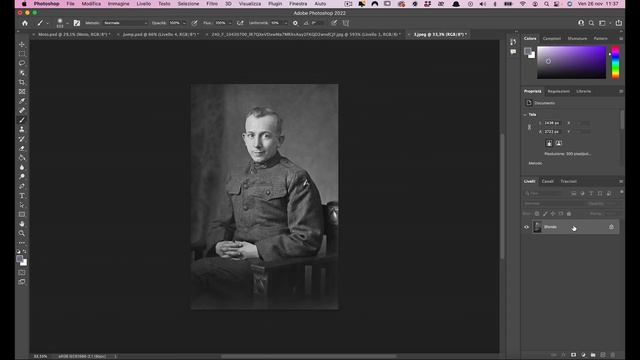Switch to the Regolazioni tab
The image size is (640, 360).
click(558, 91)
